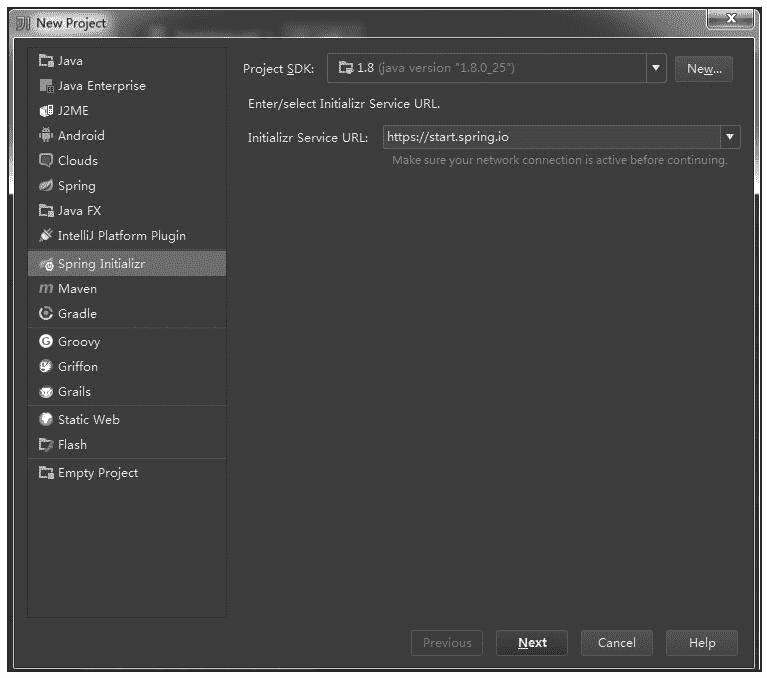This screenshot has height=678, width=767.
Task: Select the Spring leaf icon
Action: point(45,186)
